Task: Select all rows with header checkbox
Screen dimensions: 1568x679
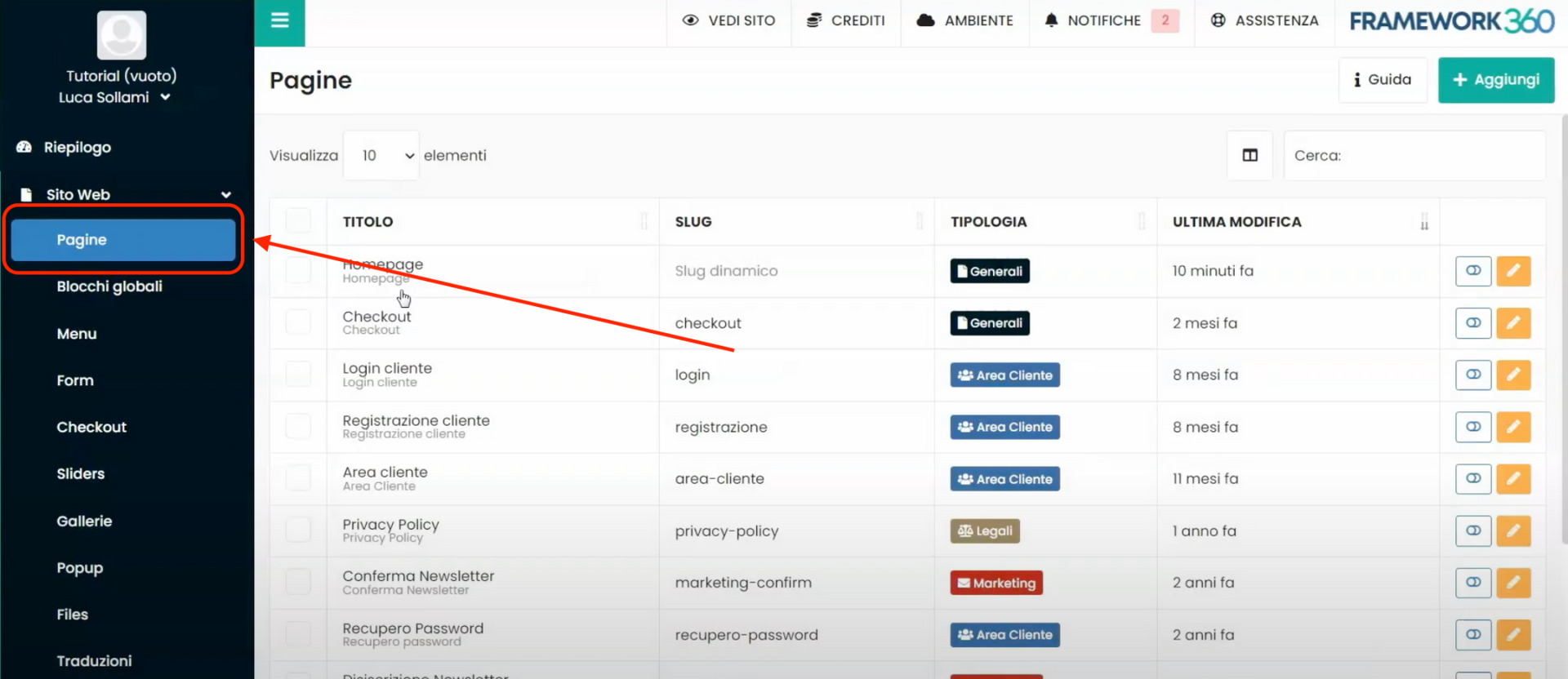Action: 298,221
